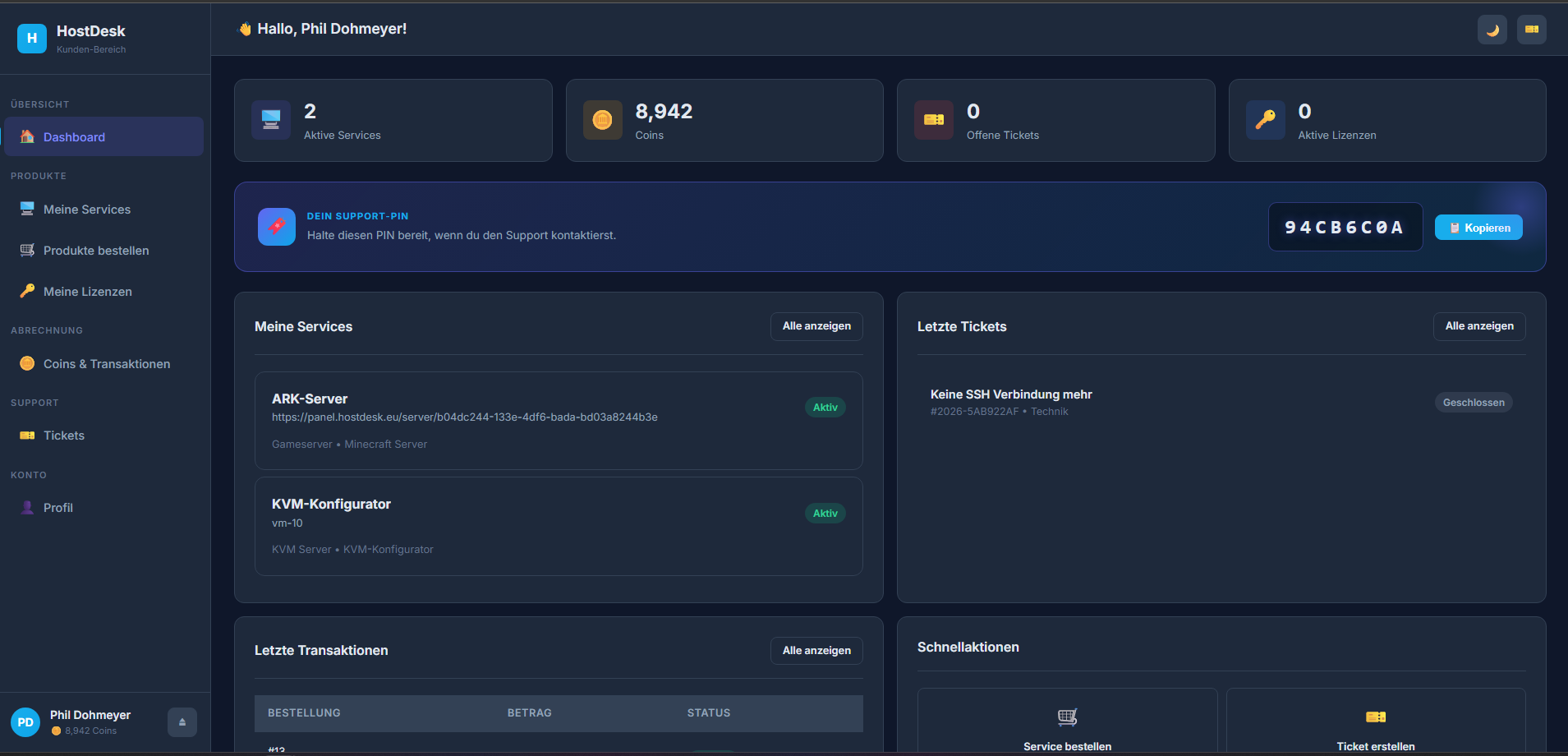
Task: Click the rocket icon in support PIN banner
Action: 277,227
